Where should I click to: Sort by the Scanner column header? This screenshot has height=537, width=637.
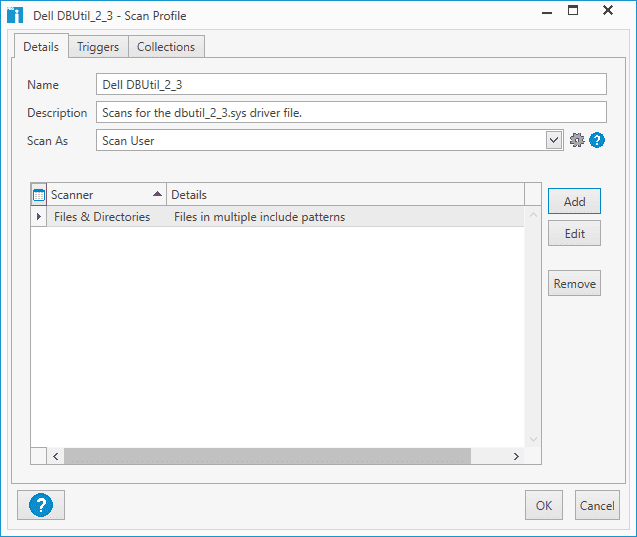tap(107, 195)
